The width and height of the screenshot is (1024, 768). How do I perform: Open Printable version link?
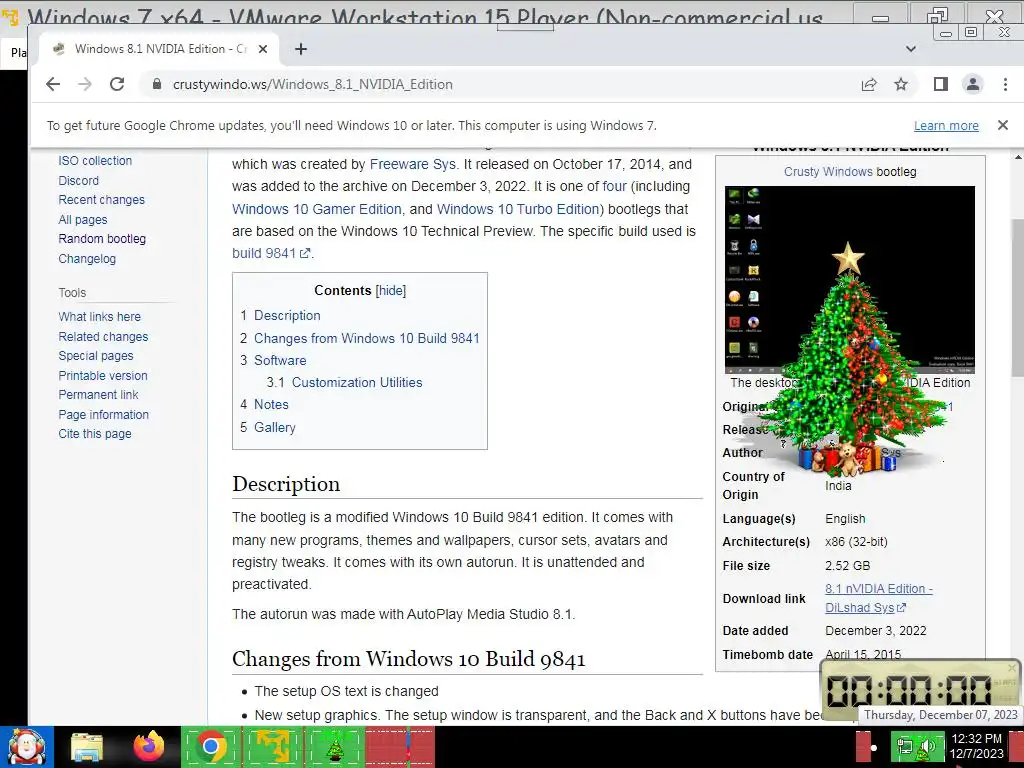point(103,376)
